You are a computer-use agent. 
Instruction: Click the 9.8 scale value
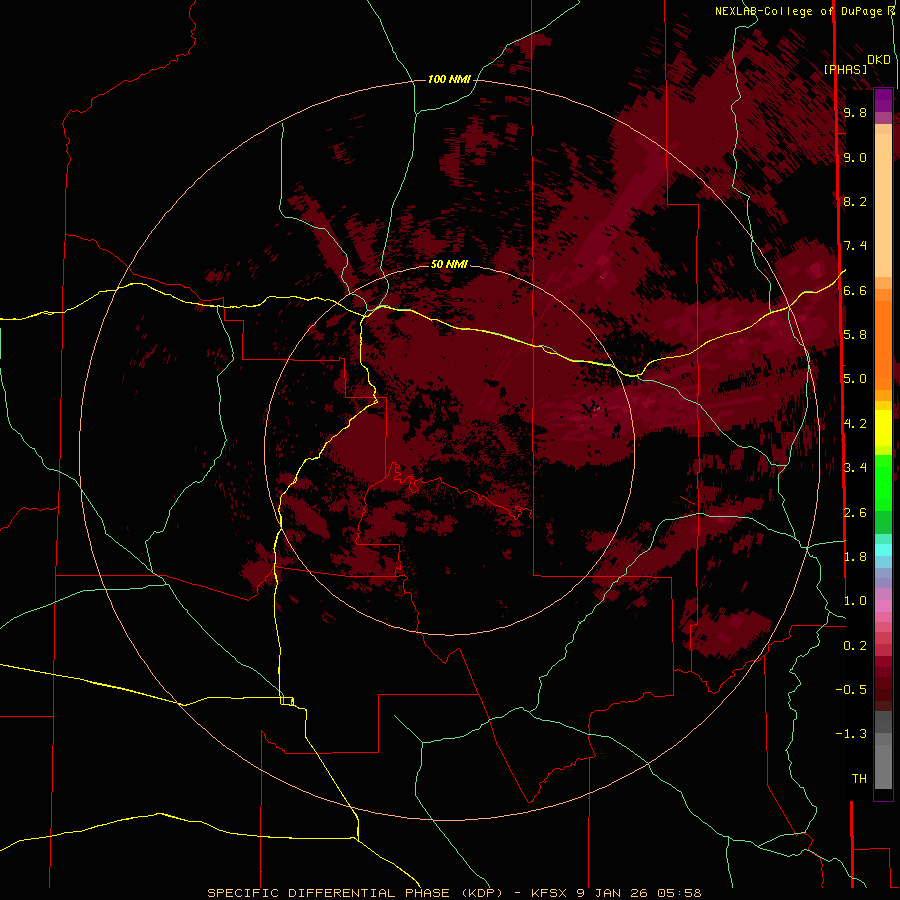pos(855,112)
